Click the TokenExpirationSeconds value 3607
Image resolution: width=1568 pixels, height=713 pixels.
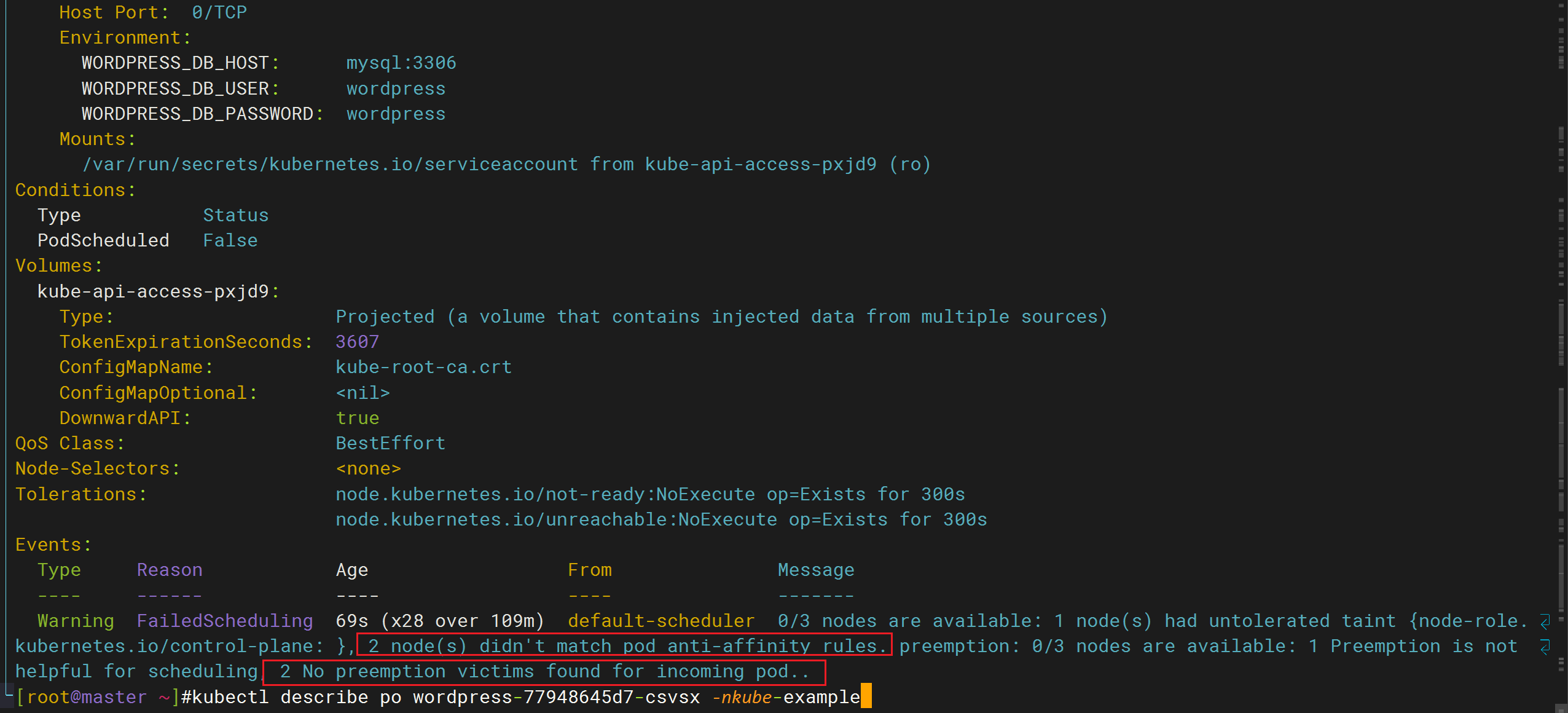click(358, 342)
